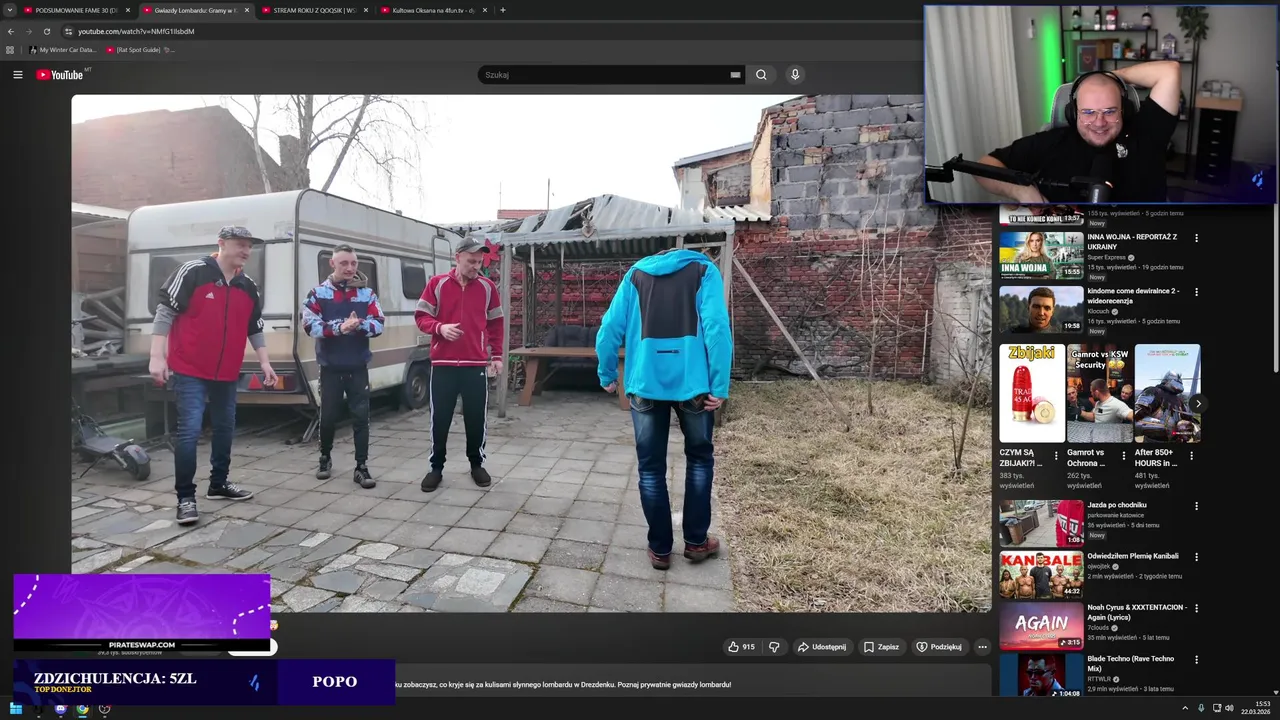Open options for Jazda po chodniku
The image size is (1280, 720).
[x=1196, y=506]
